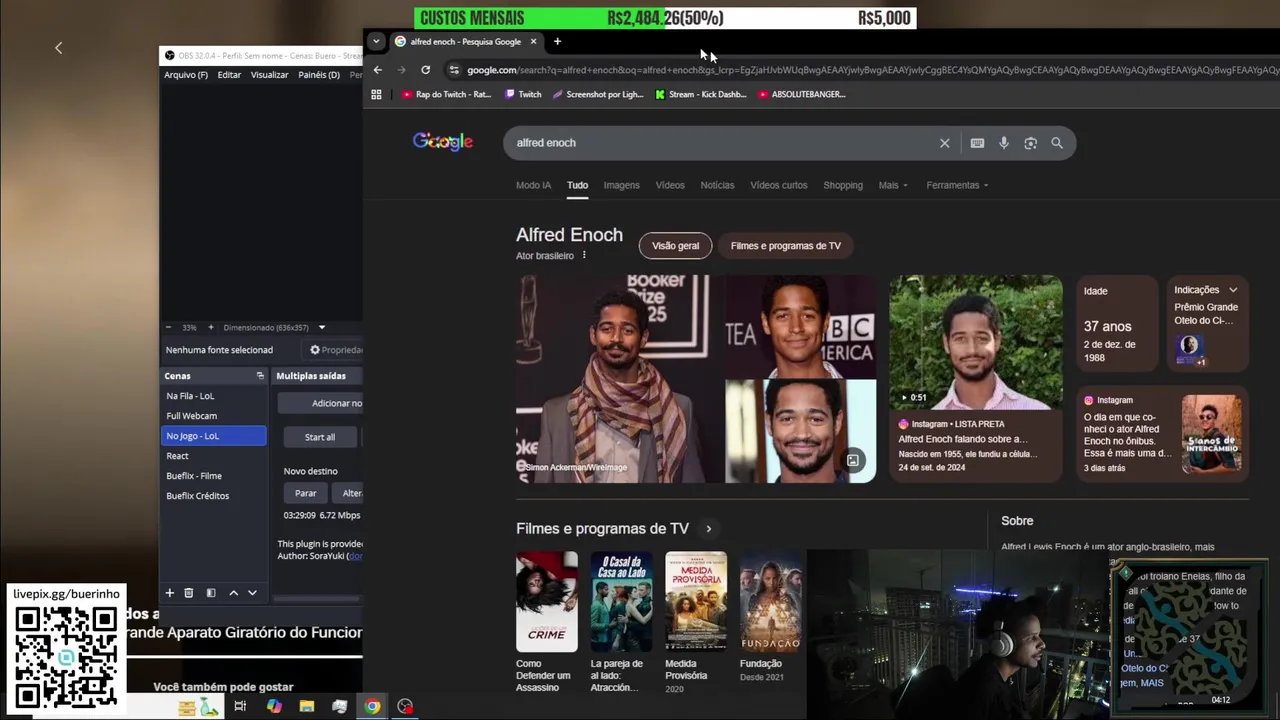Open Chrome tab search dropdown arrow

coord(376,41)
